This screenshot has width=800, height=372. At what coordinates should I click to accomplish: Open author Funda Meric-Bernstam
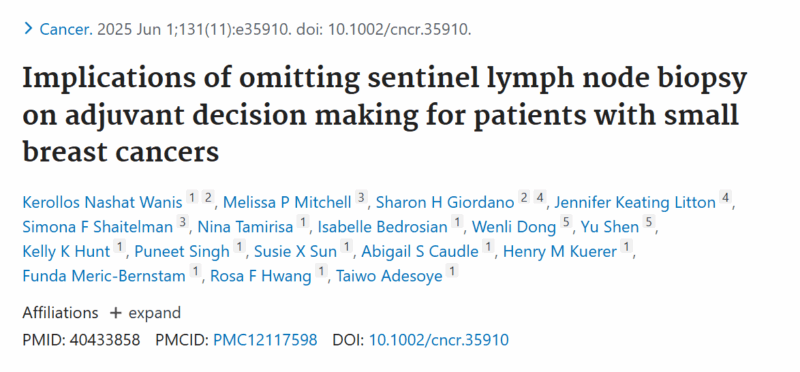click(104, 276)
